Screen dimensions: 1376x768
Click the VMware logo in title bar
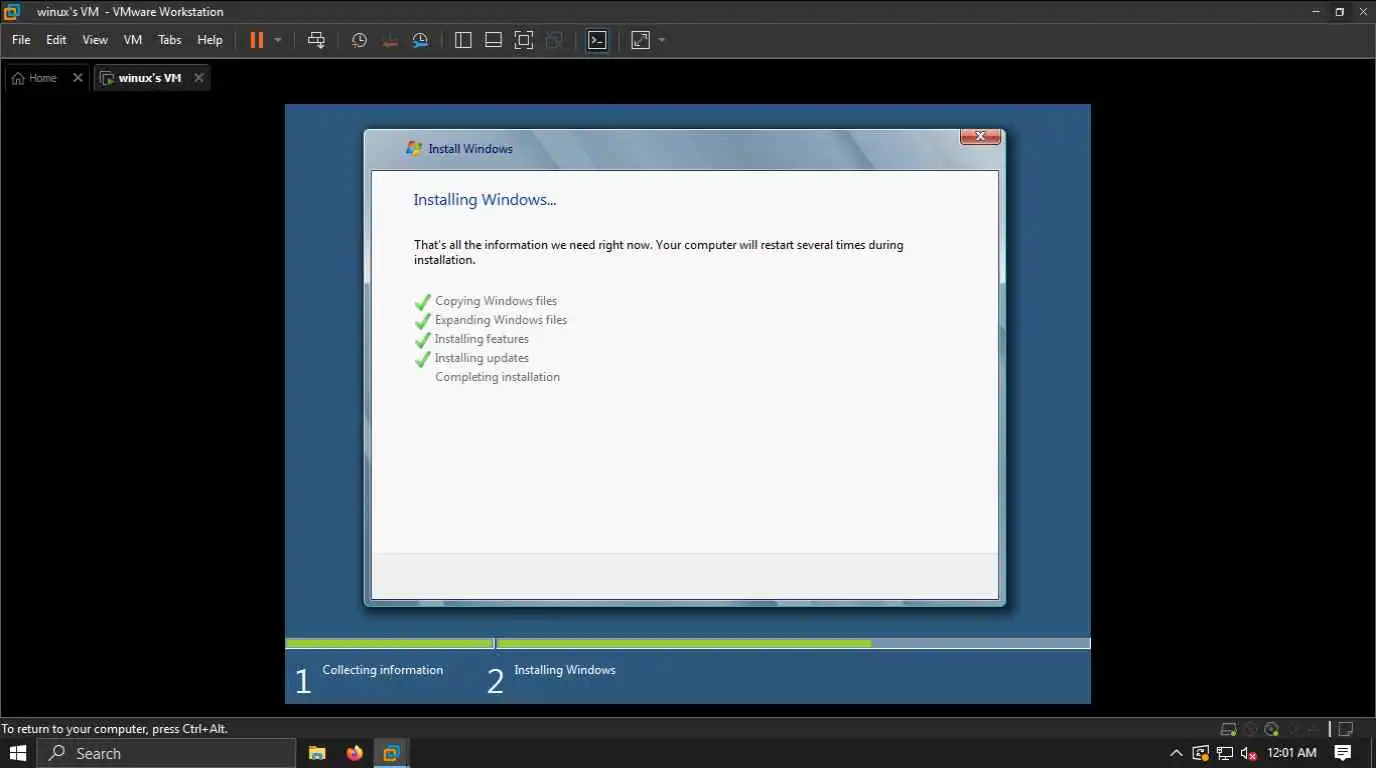tap(12, 12)
